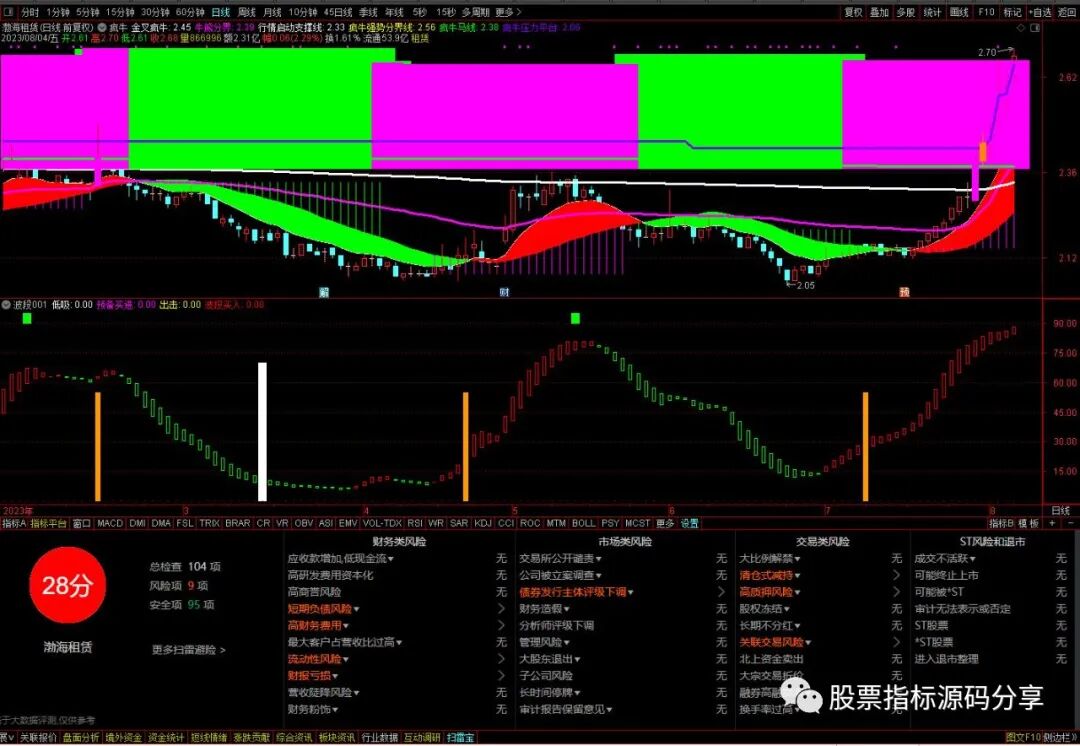Expand the 更多 periods arrow
Screen dimensions: 1080x746
tap(509, 12)
